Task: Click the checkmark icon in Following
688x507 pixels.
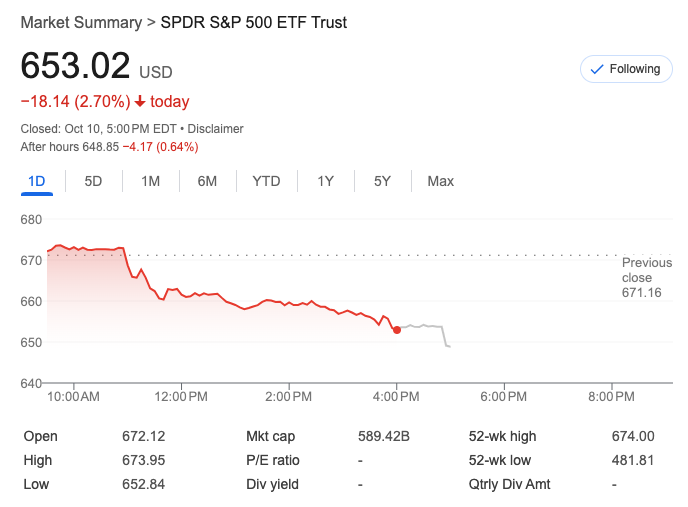Action: point(598,69)
